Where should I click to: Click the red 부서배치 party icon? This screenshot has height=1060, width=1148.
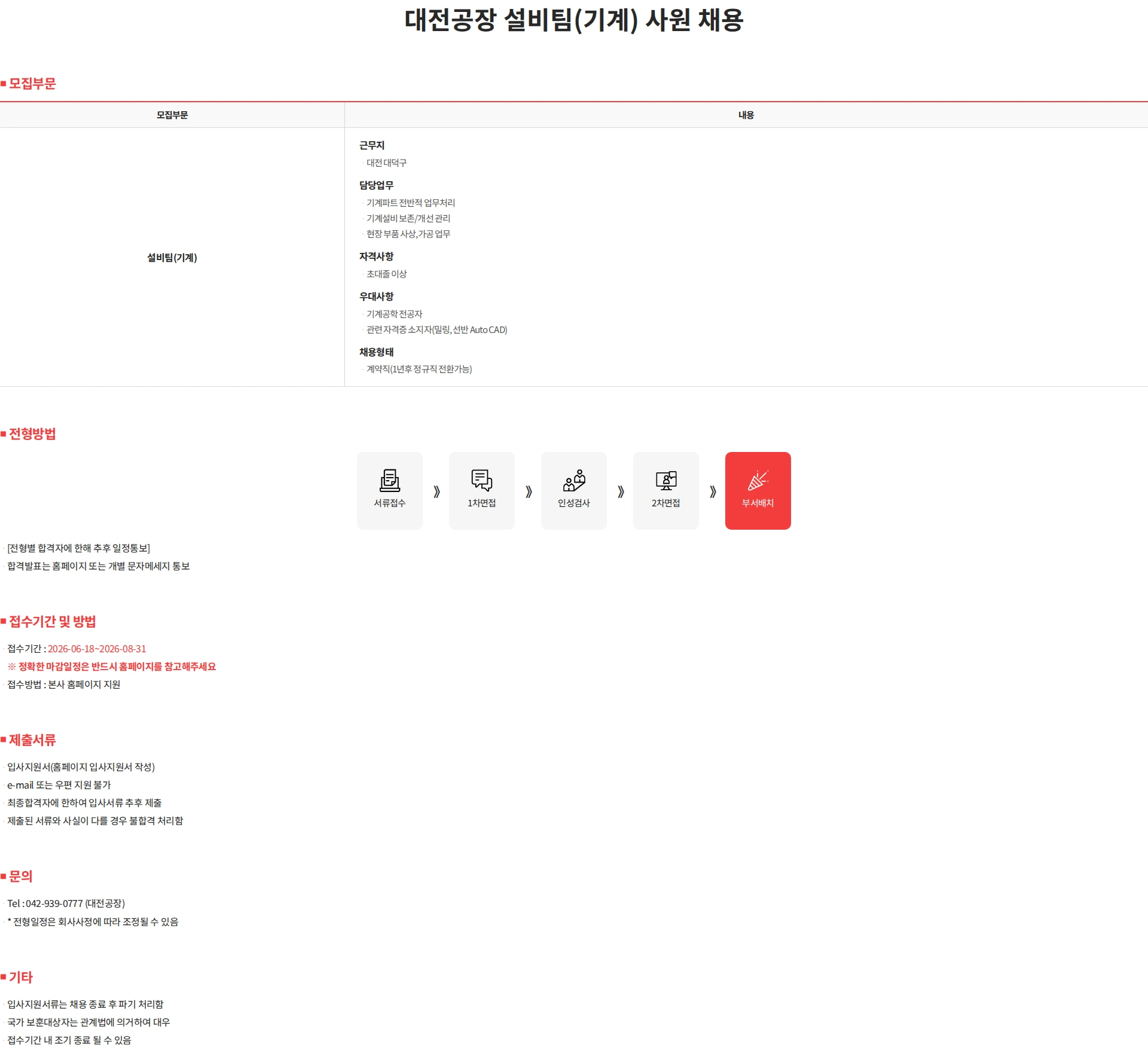click(x=758, y=480)
